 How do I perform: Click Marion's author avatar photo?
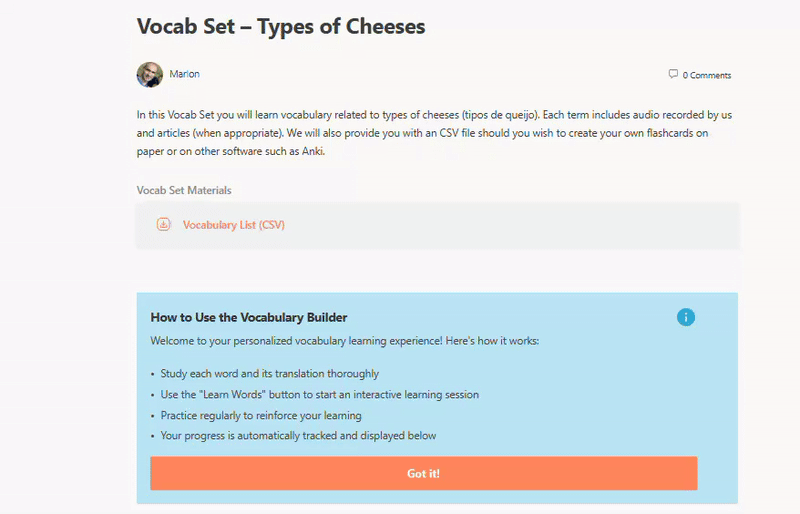point(149,74)
